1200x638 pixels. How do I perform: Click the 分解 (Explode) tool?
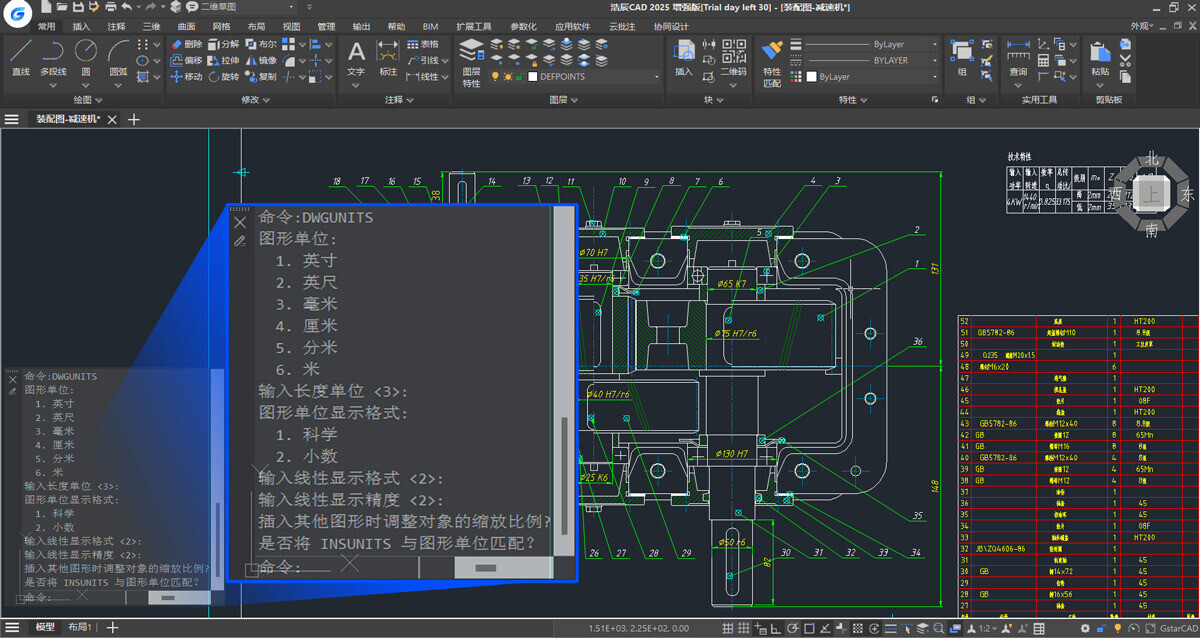(x=222, y=45)
